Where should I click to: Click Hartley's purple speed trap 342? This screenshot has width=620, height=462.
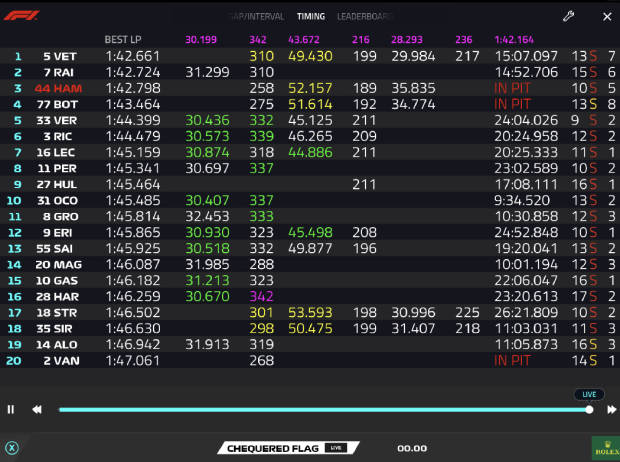[x=261, y=297]
